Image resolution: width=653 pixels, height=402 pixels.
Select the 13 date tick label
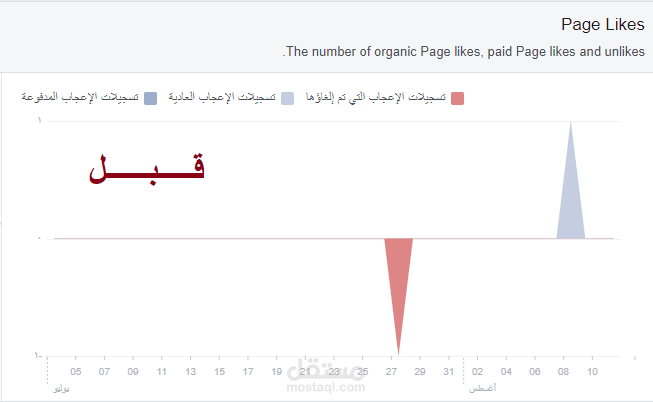pos(190,372)
